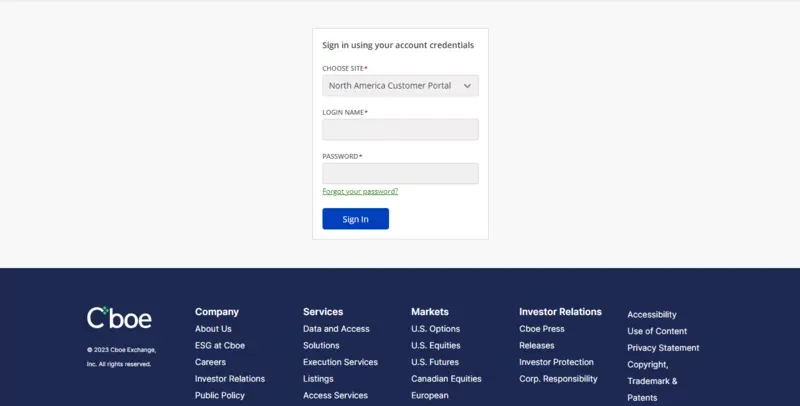The width and height of the screenshot is (800, 406).
Task: Open Investor Relations under Company
Action: click(x=230, y=378)
